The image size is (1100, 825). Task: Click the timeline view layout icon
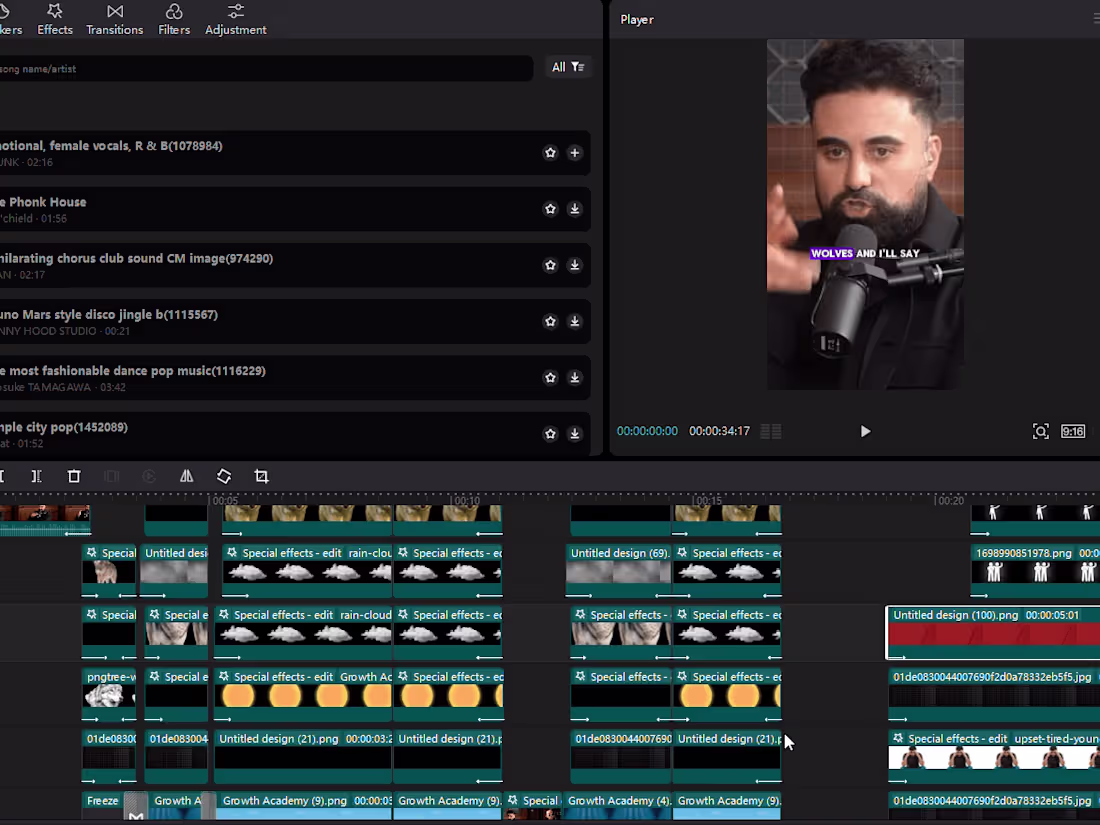click(770, 431)
